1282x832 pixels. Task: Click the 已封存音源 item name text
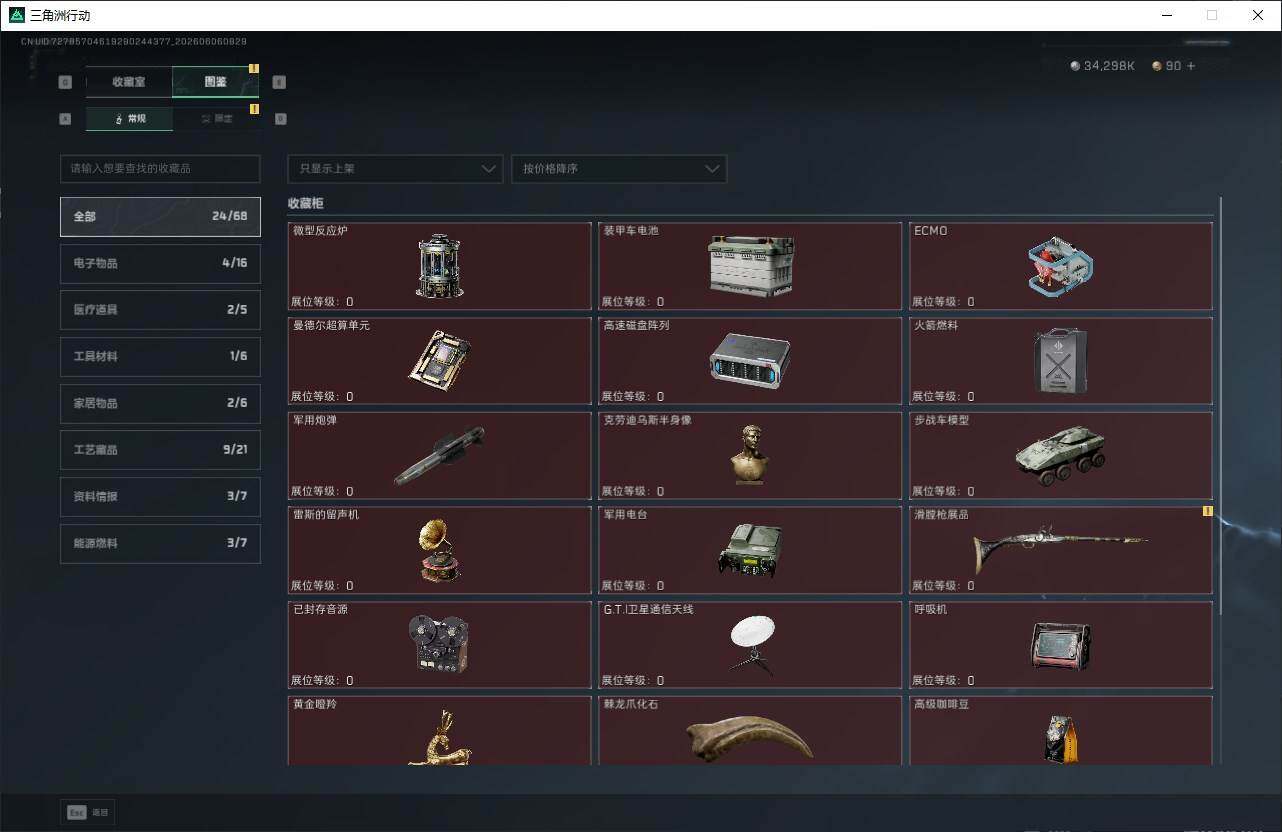tap(320, 609)
